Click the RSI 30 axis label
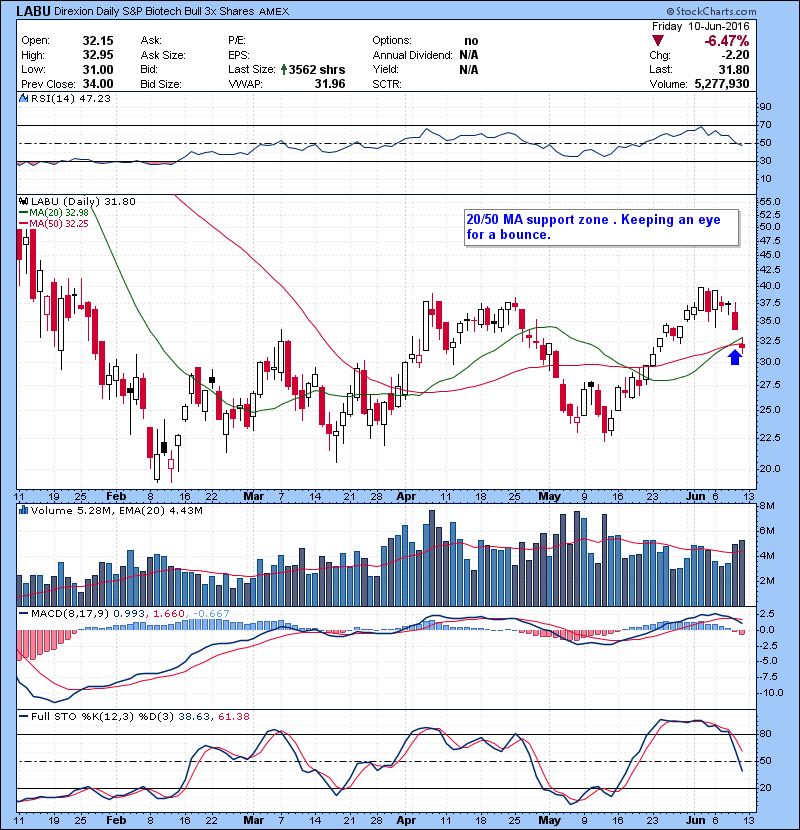800x830 pixels. pyautogui.click(x=765, y=160)
